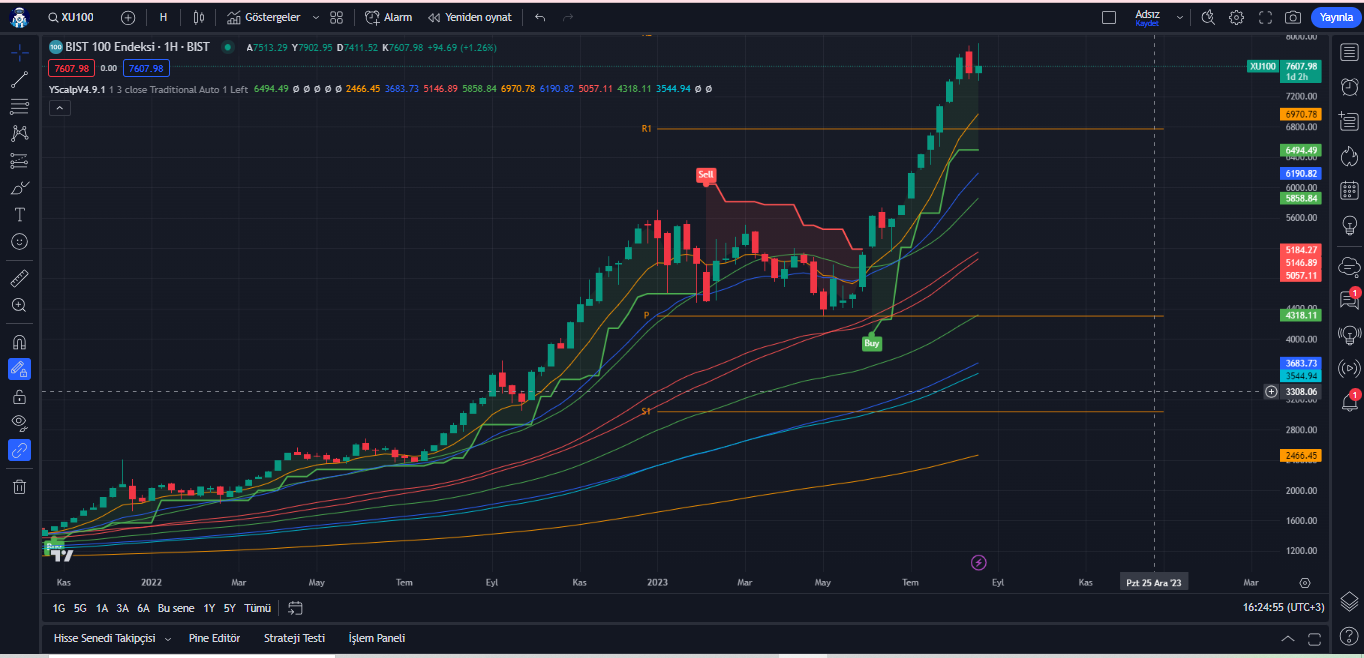Toggle visibility of drawings with the eye icon
Viewport: 1364px width, 658px height.
19,423
